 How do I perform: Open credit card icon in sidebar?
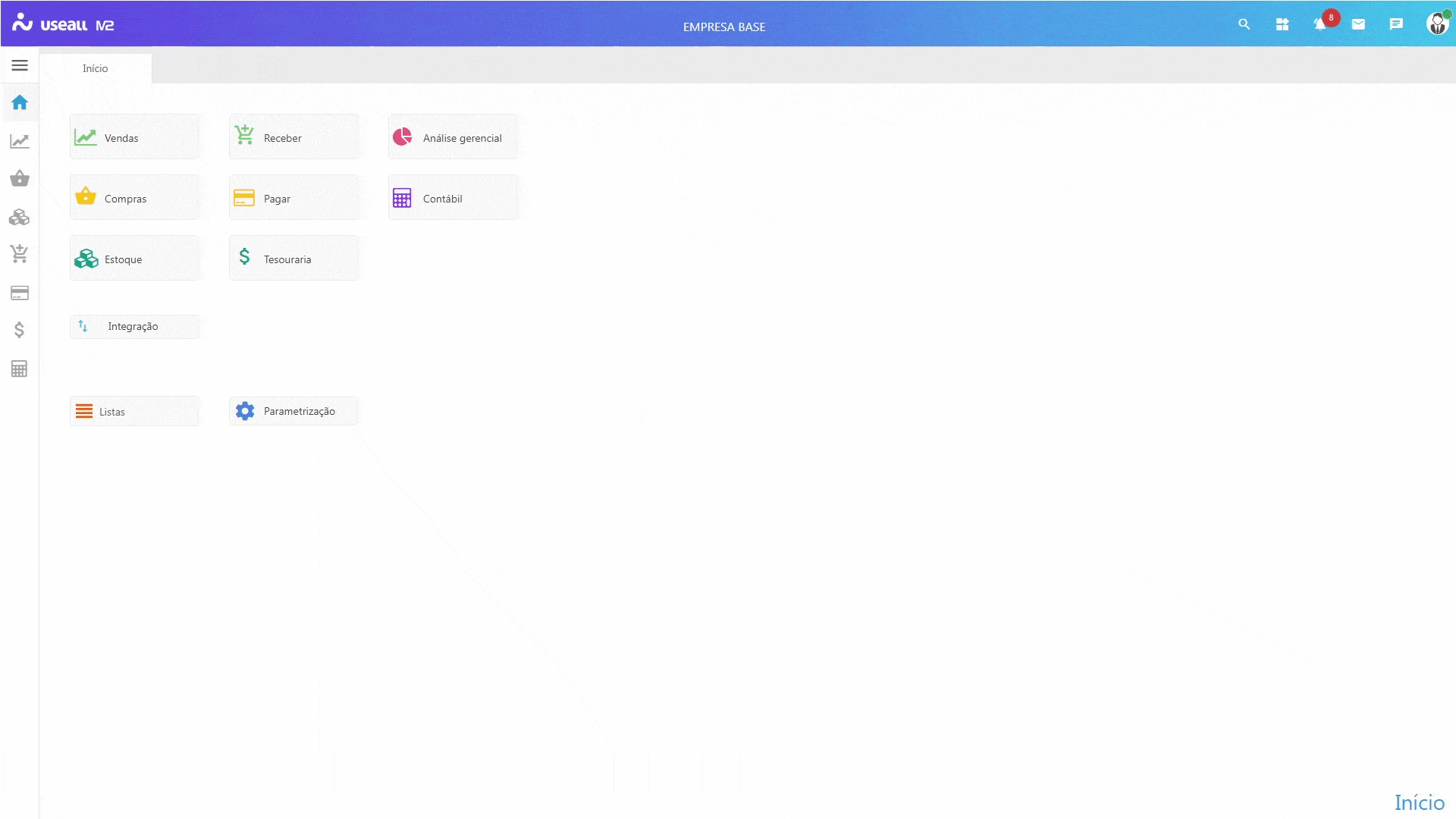[20, 293]
